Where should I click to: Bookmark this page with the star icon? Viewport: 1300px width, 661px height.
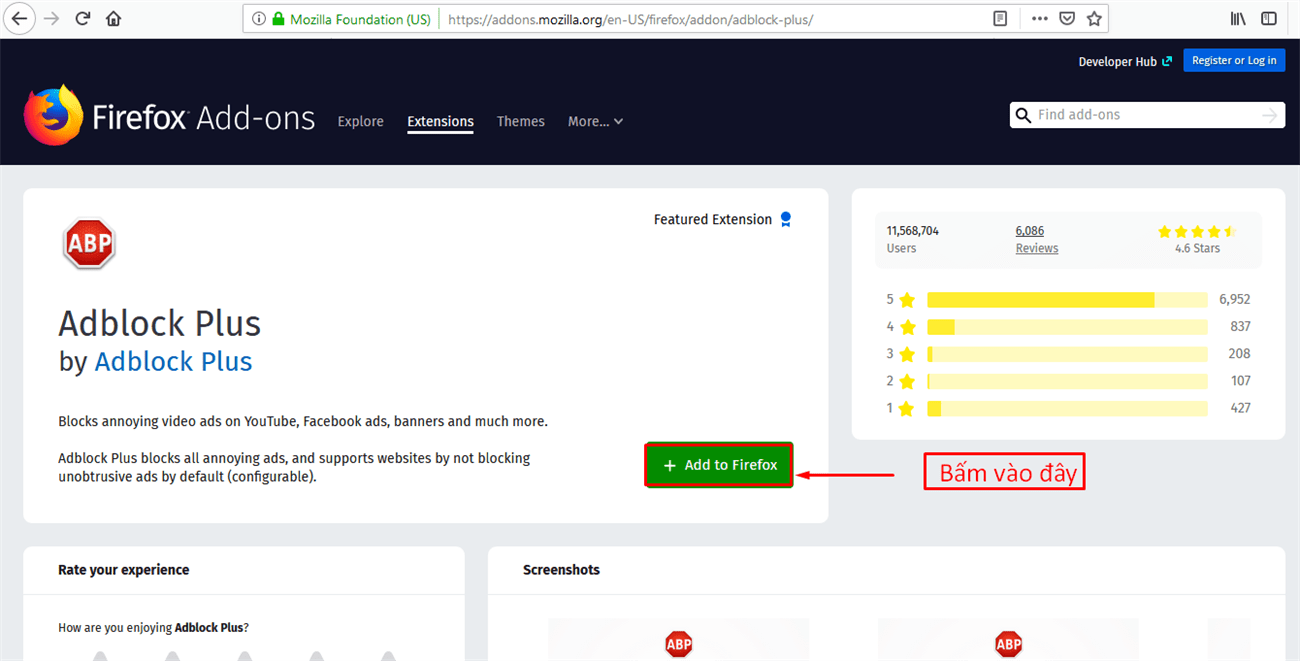[x=1094, y=18]
